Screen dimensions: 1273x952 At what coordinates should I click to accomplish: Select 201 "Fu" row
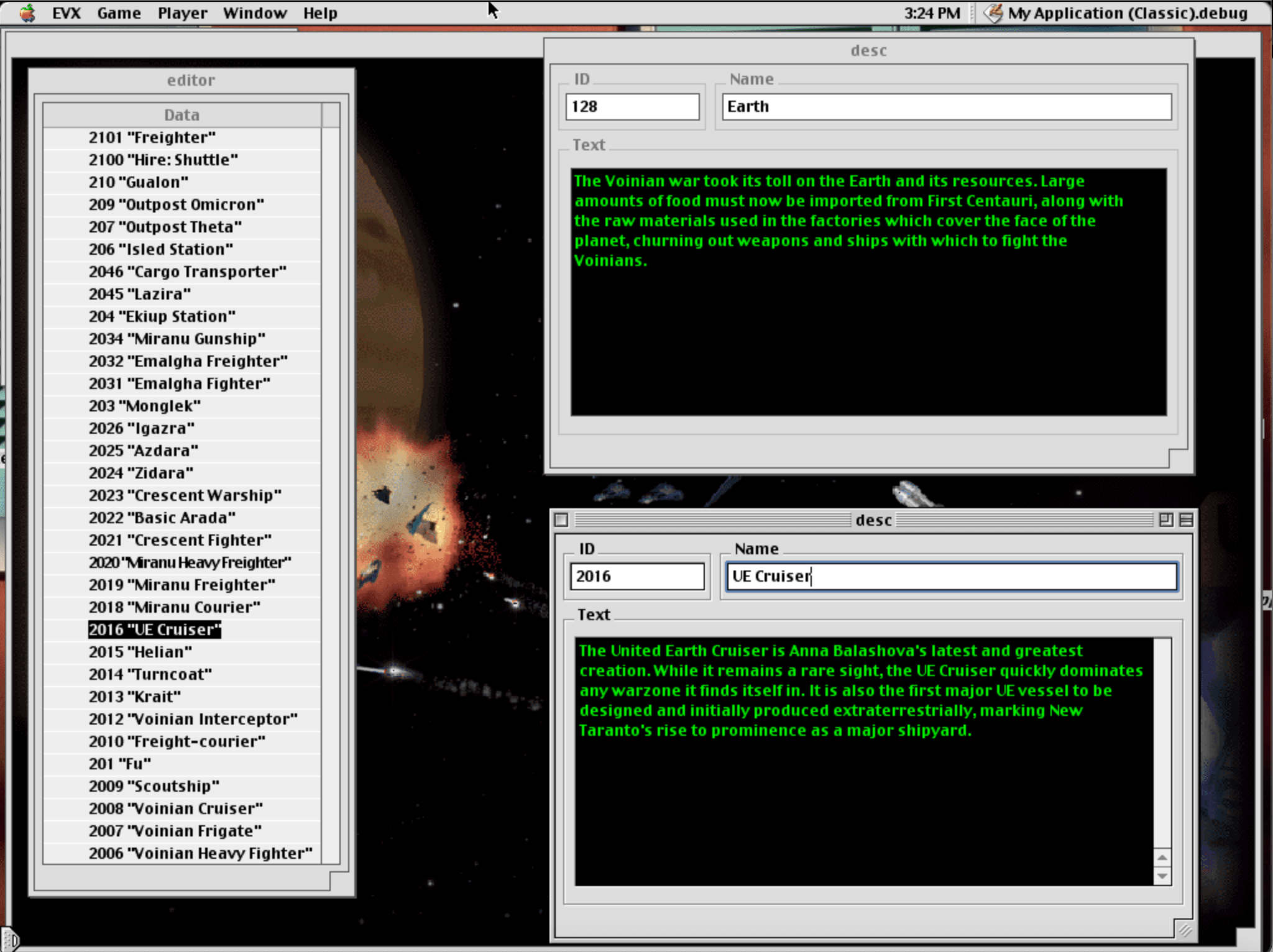click(182, 764)
